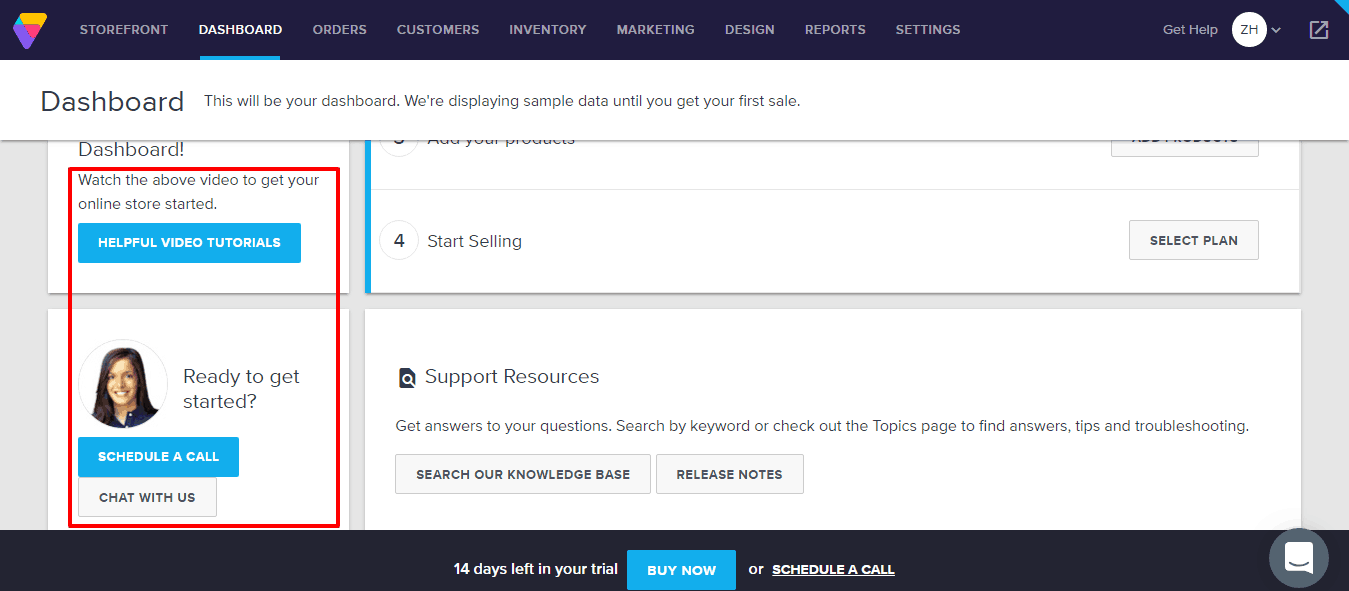The image size is (1349, 591).
Task: Click CHAT WITH US
Action: [x=146, y=497]
